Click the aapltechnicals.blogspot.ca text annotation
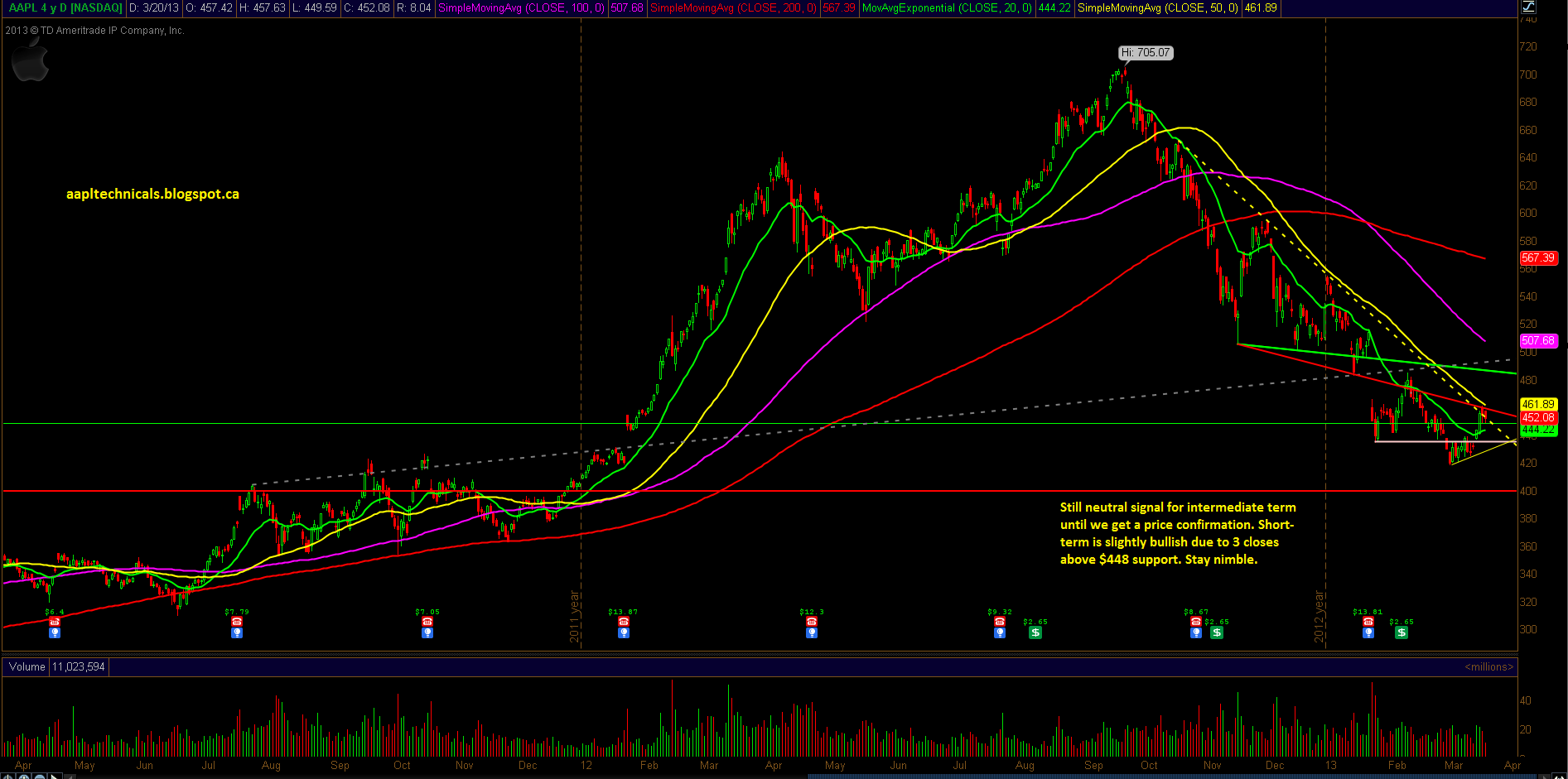1568x779 pixels. click(152, 194)
